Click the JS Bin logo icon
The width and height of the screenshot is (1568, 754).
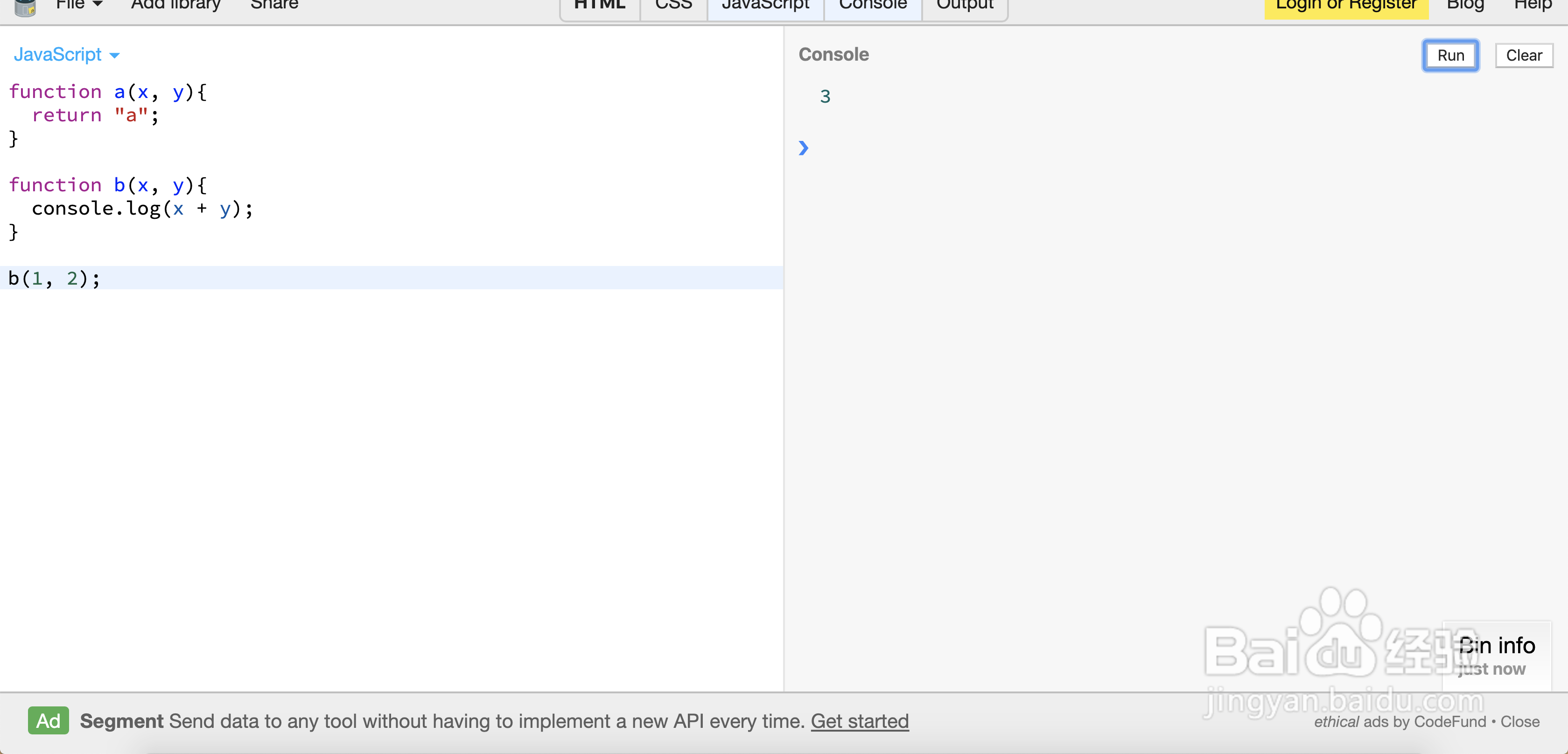coord(24,7)
